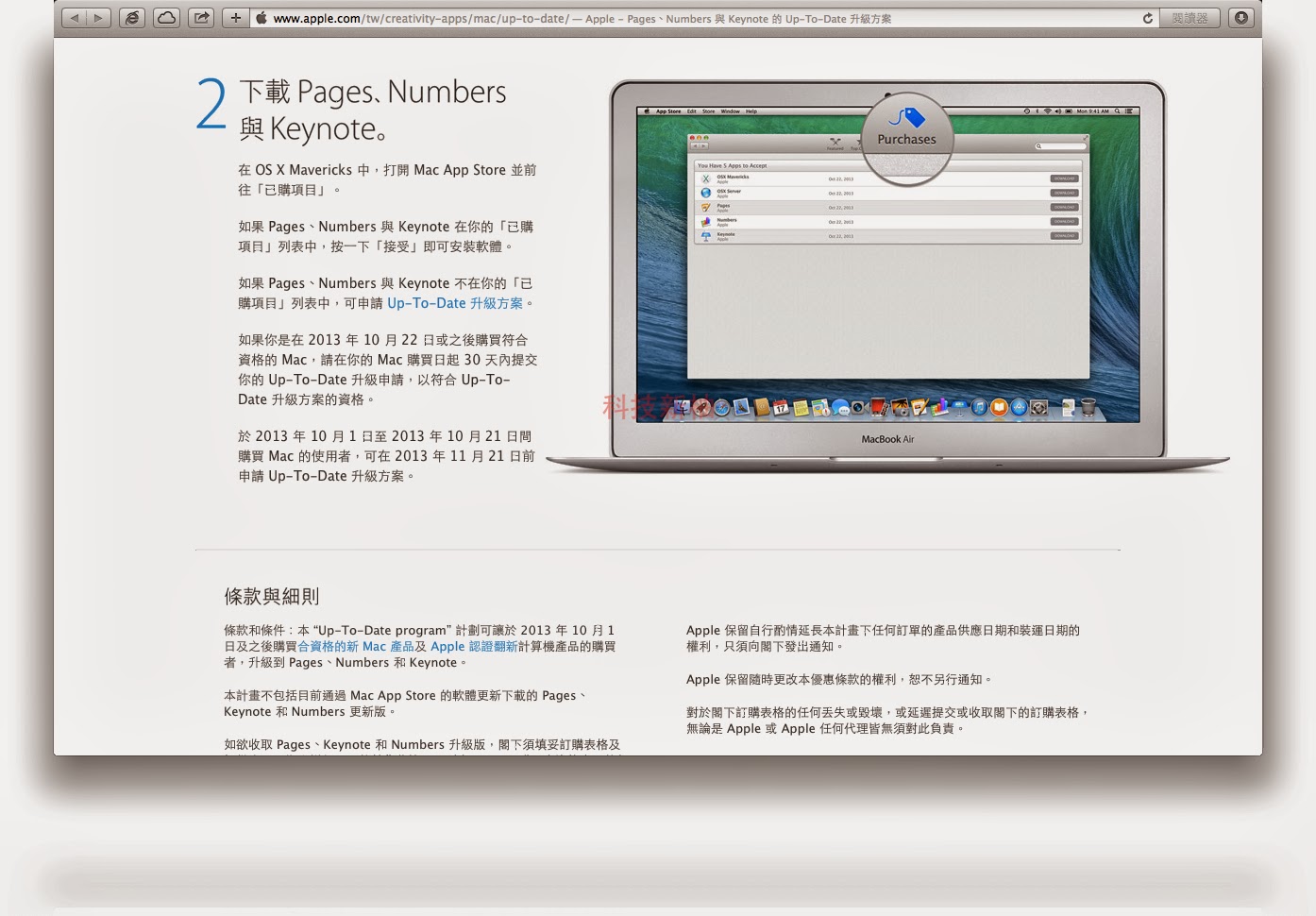
Task: Go forward with Safari's forward arrow
Action: click(x=99, y=18)
